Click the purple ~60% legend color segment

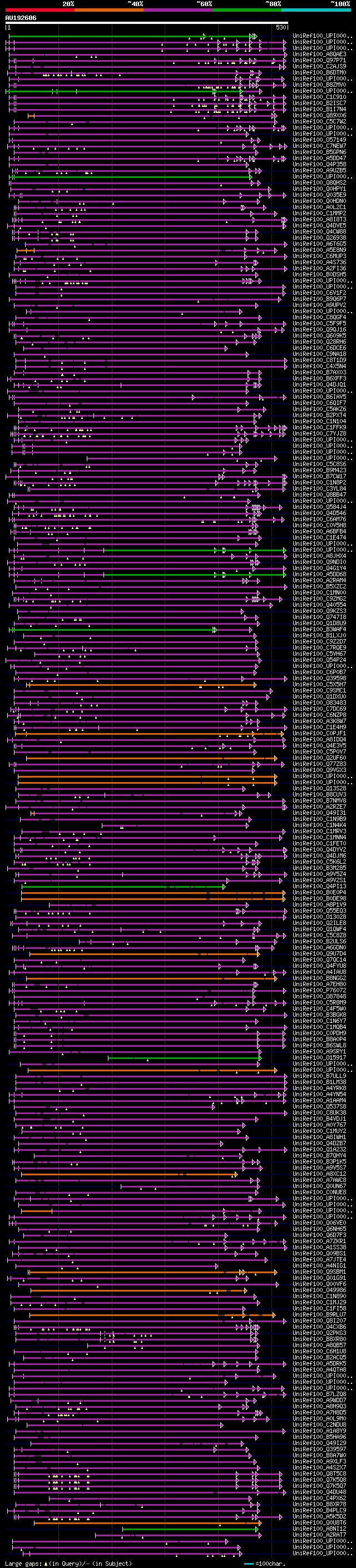click(x=179, y=10)
